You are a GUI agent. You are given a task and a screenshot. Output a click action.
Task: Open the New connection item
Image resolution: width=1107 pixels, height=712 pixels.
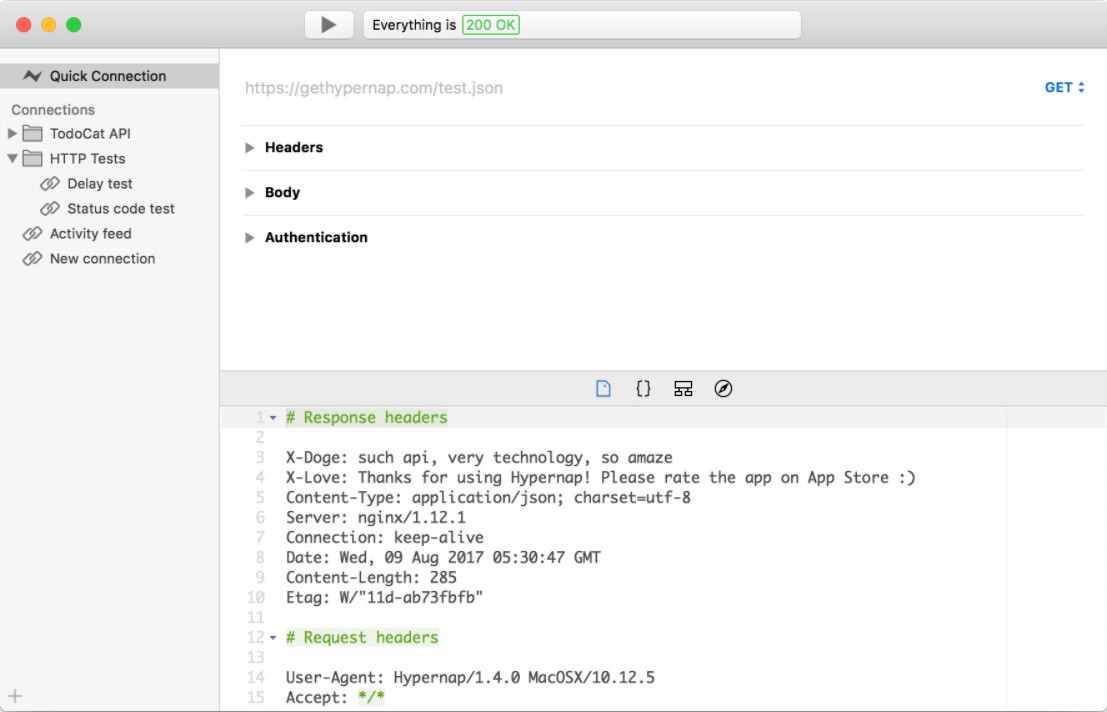pyautogui.click(x=102, y=259)
